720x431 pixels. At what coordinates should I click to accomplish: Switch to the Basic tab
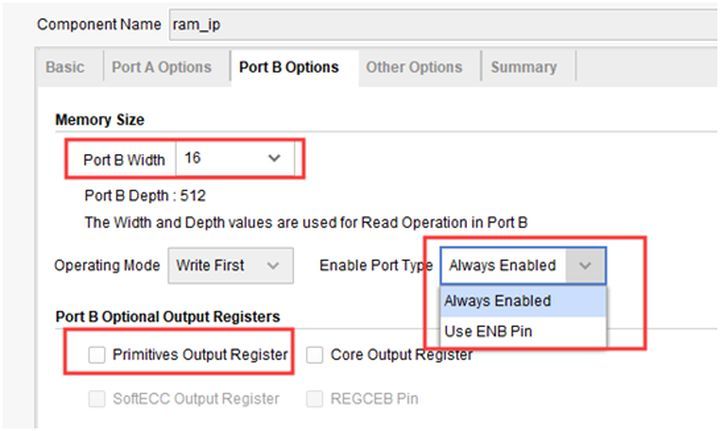tap(66, 67)
